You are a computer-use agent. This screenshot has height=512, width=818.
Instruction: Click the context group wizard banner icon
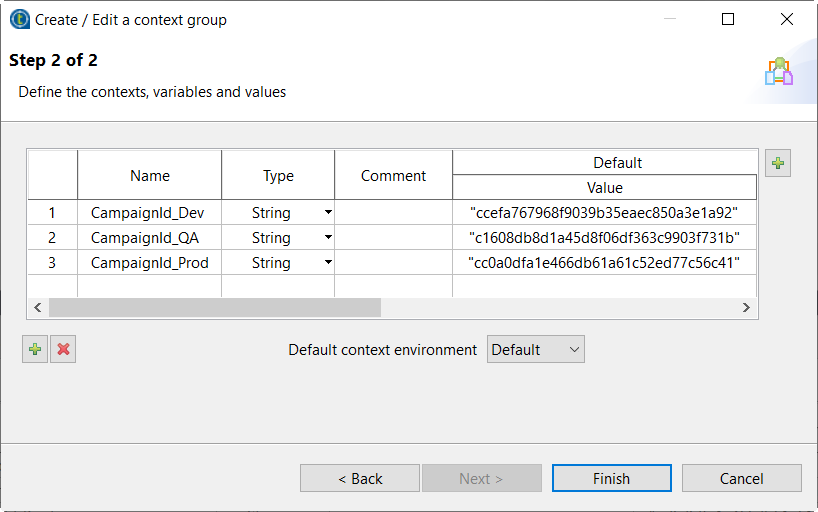(x=778, y=72)
